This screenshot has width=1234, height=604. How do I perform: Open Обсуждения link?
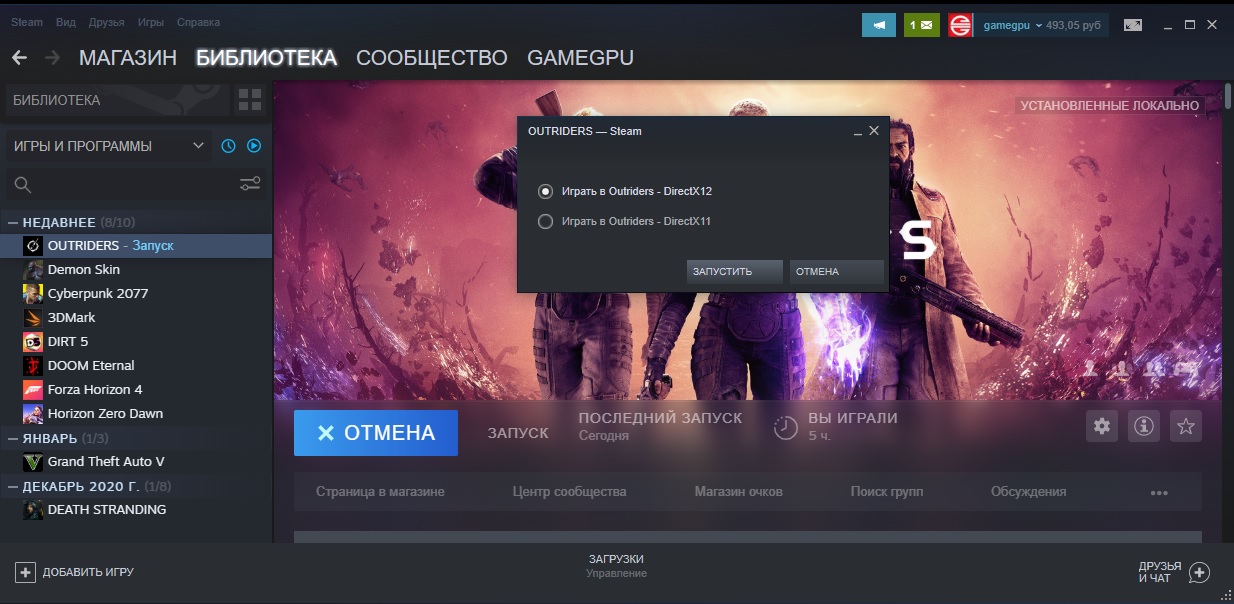tap(1029, 492)
